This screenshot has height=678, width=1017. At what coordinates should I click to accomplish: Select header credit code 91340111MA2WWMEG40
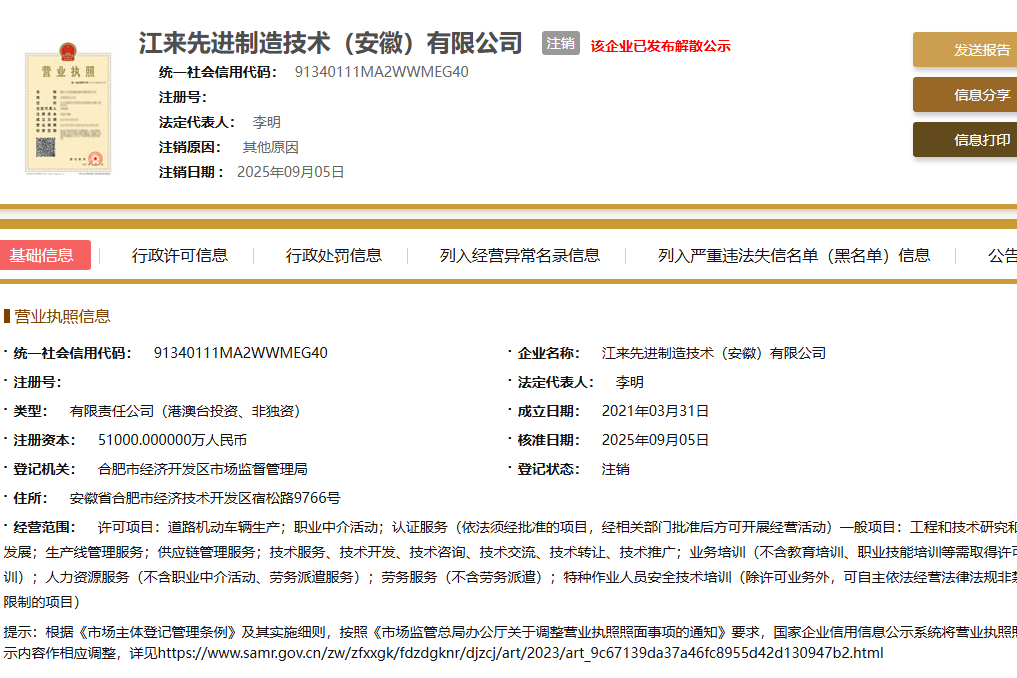point(381,72)
